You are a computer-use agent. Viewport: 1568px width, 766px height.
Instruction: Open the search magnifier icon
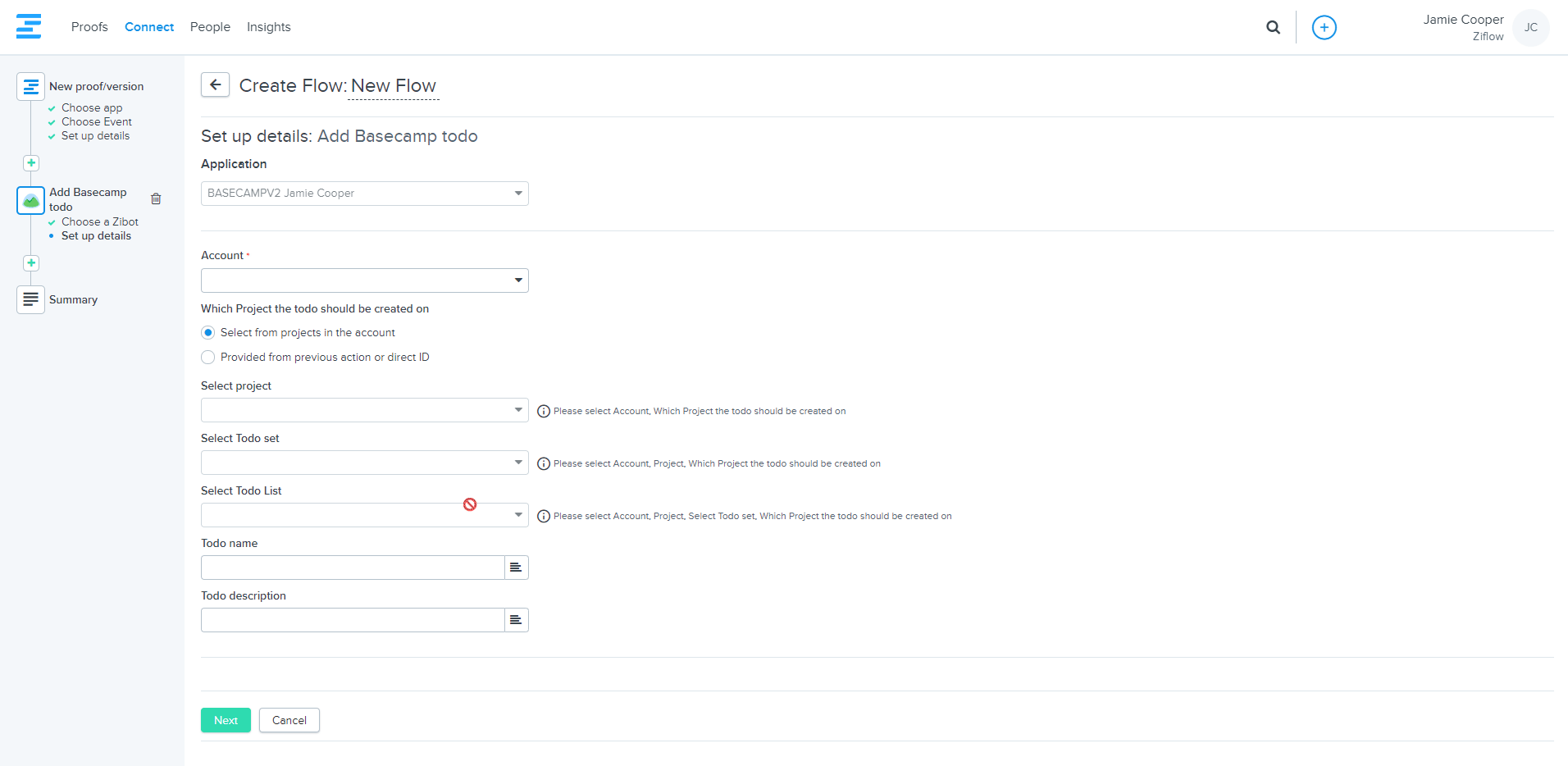(x=1273, y=27)
